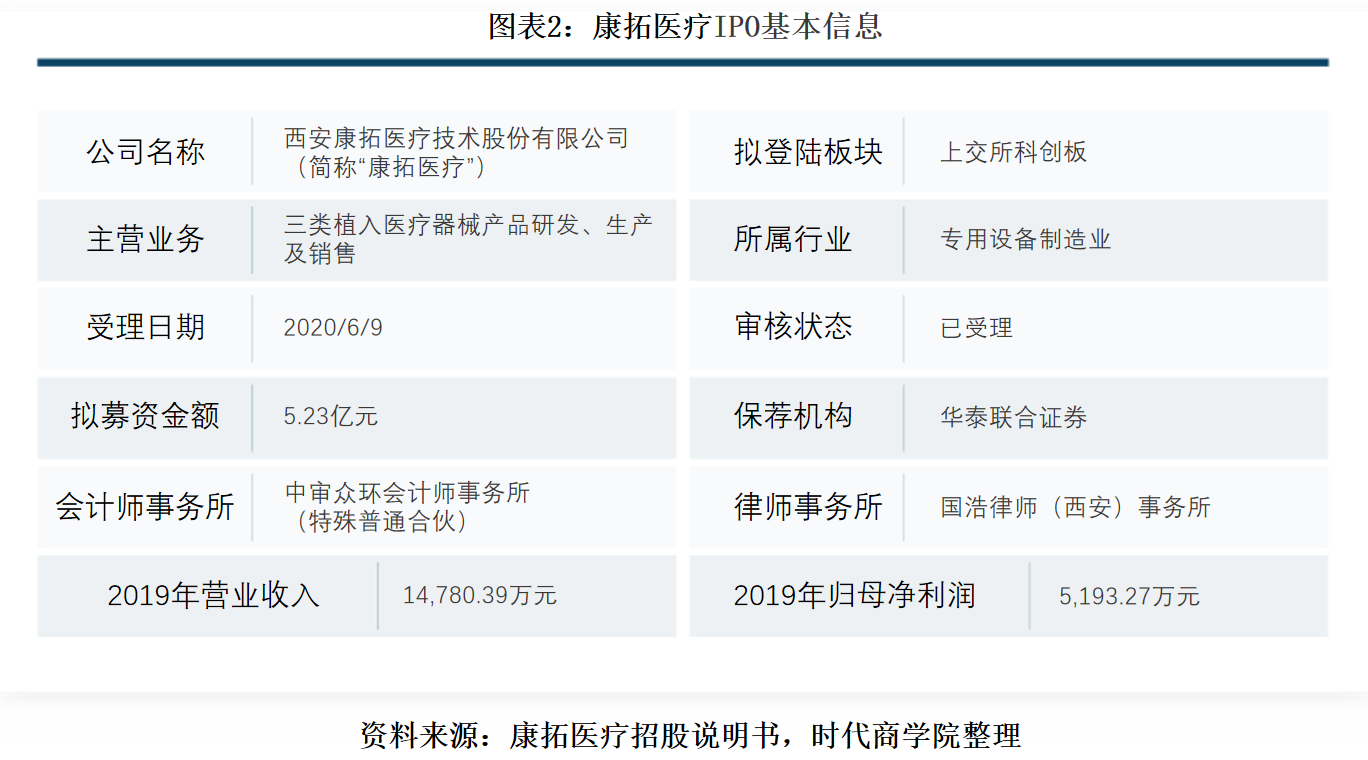Click the value 国浩律师（西安）事务所

[x=1075, y=506]
